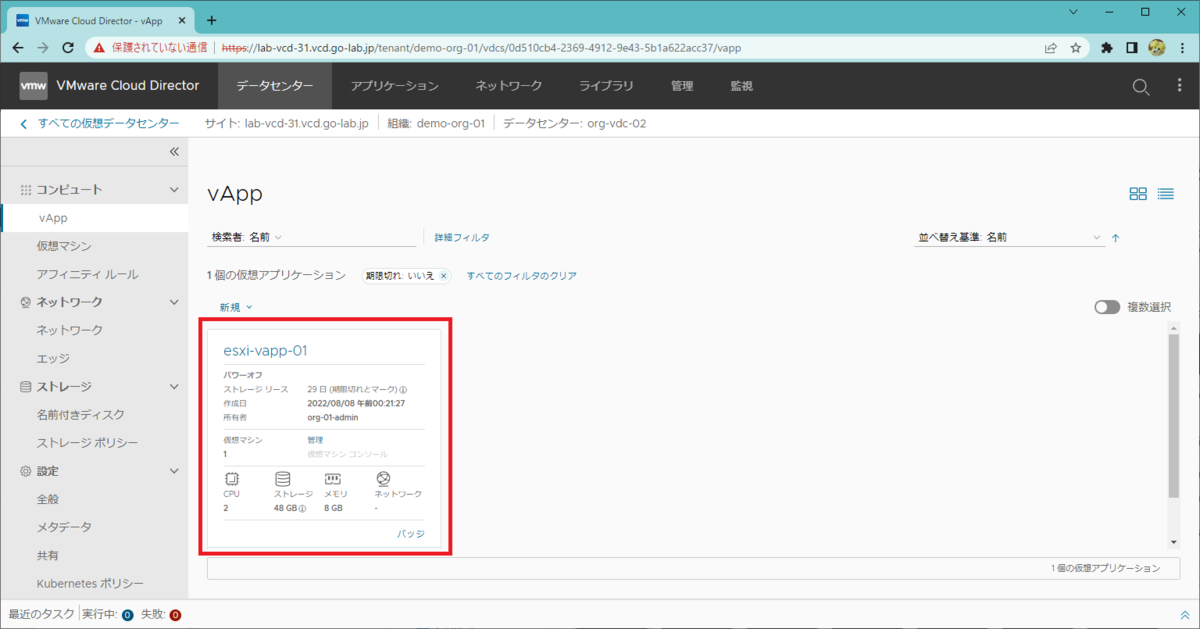Open the 並べ替え基準: 名前 dropdown
The image size is (1200, 629).
point(1010,237)
